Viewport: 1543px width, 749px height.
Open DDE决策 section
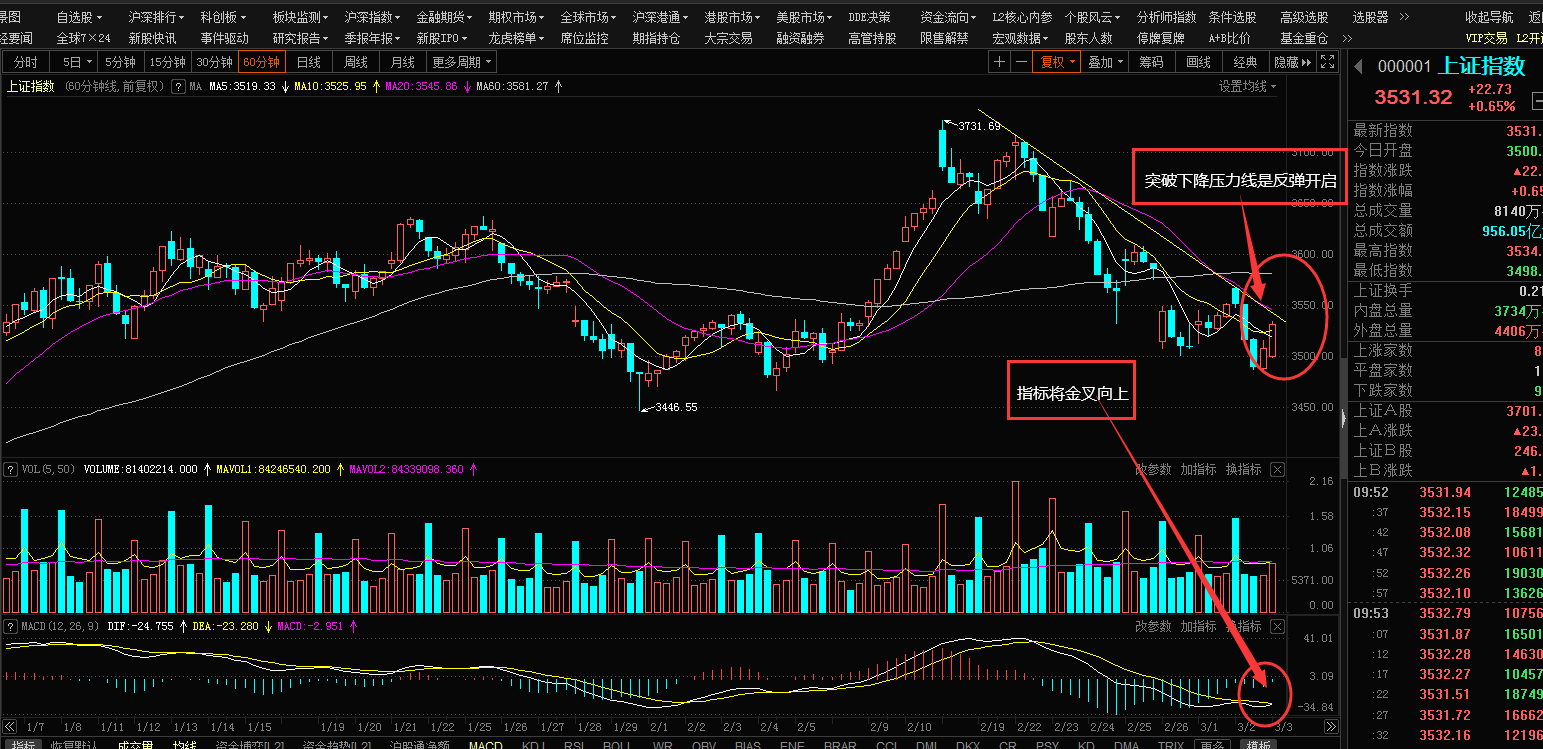point(869,18)
